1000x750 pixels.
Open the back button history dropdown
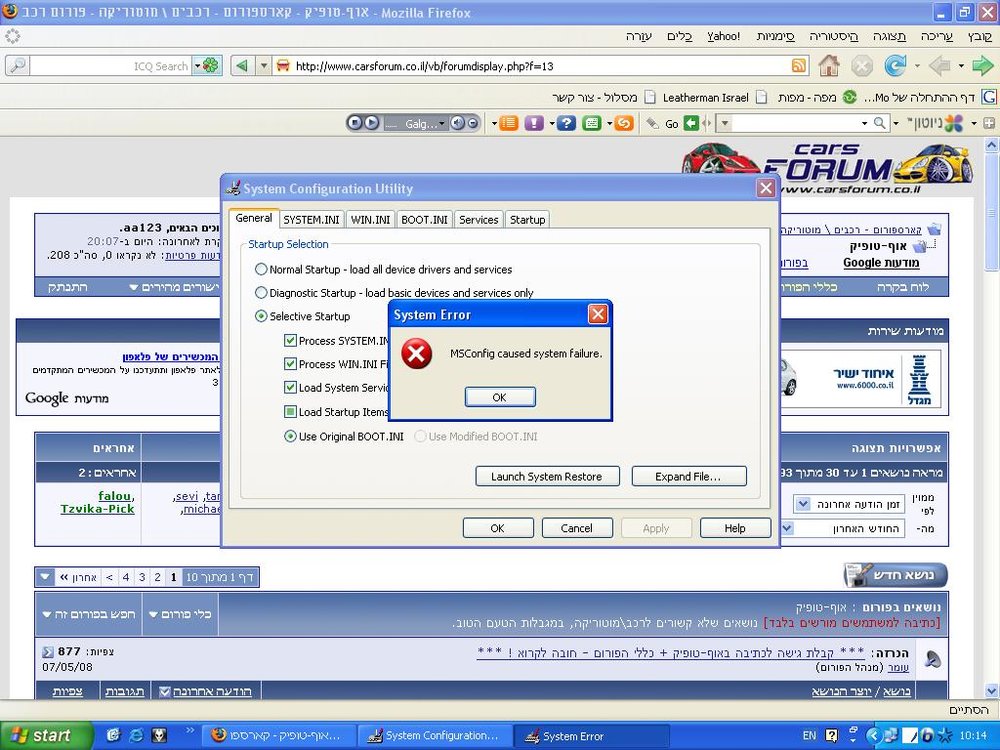pyautogui.click(x=961, y=66)
